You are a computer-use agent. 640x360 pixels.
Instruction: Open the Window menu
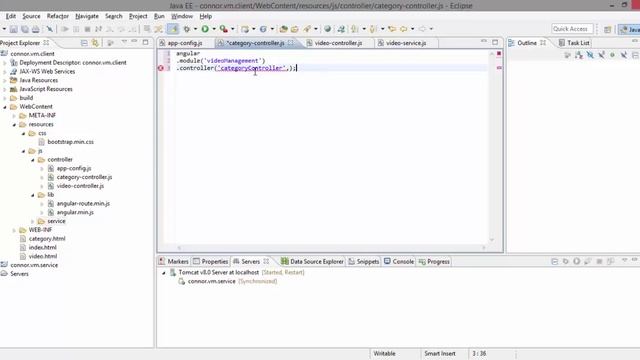point(182,16)
